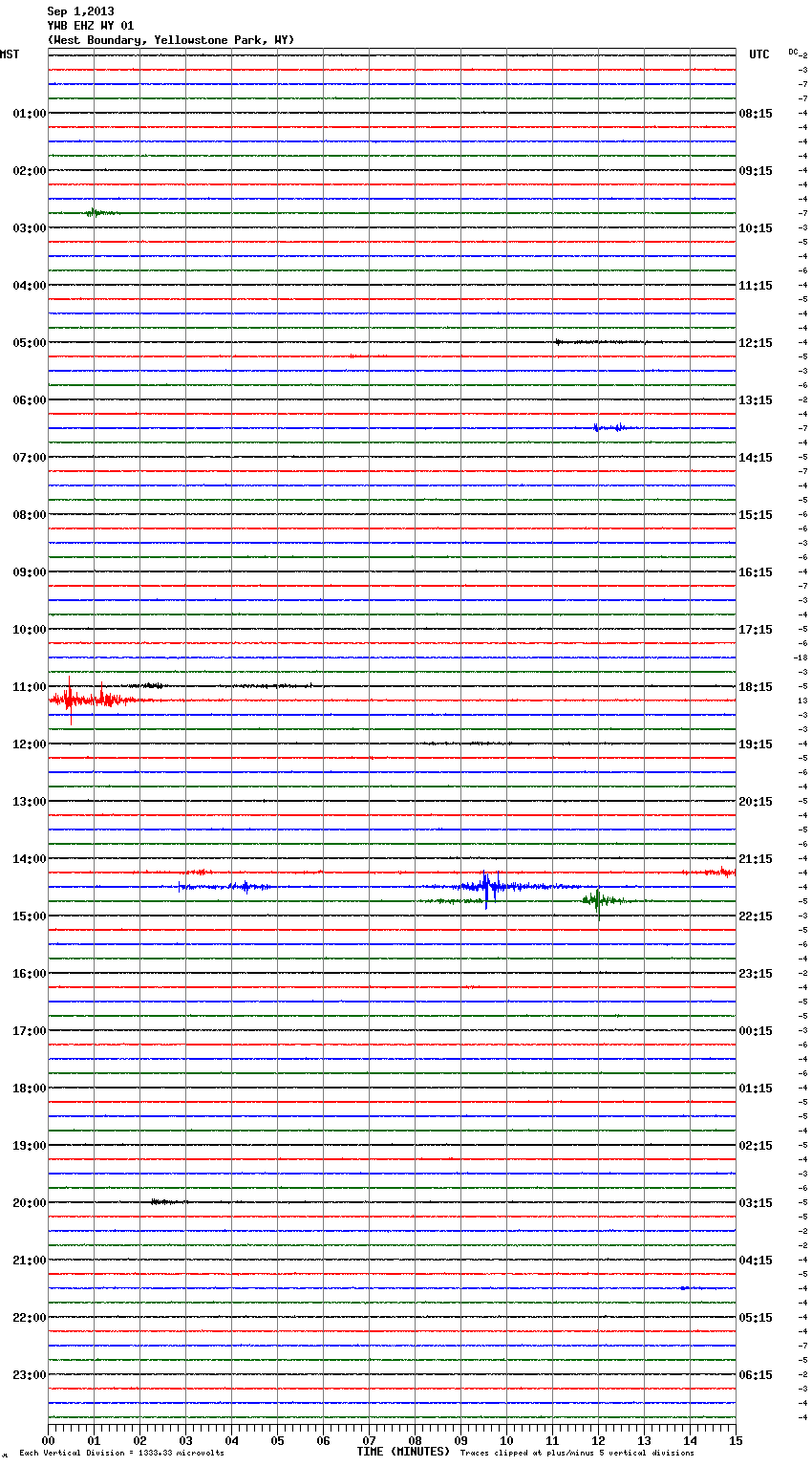Click the DC offset column header
Screen dimensions: 812x1466
[793, 52]
